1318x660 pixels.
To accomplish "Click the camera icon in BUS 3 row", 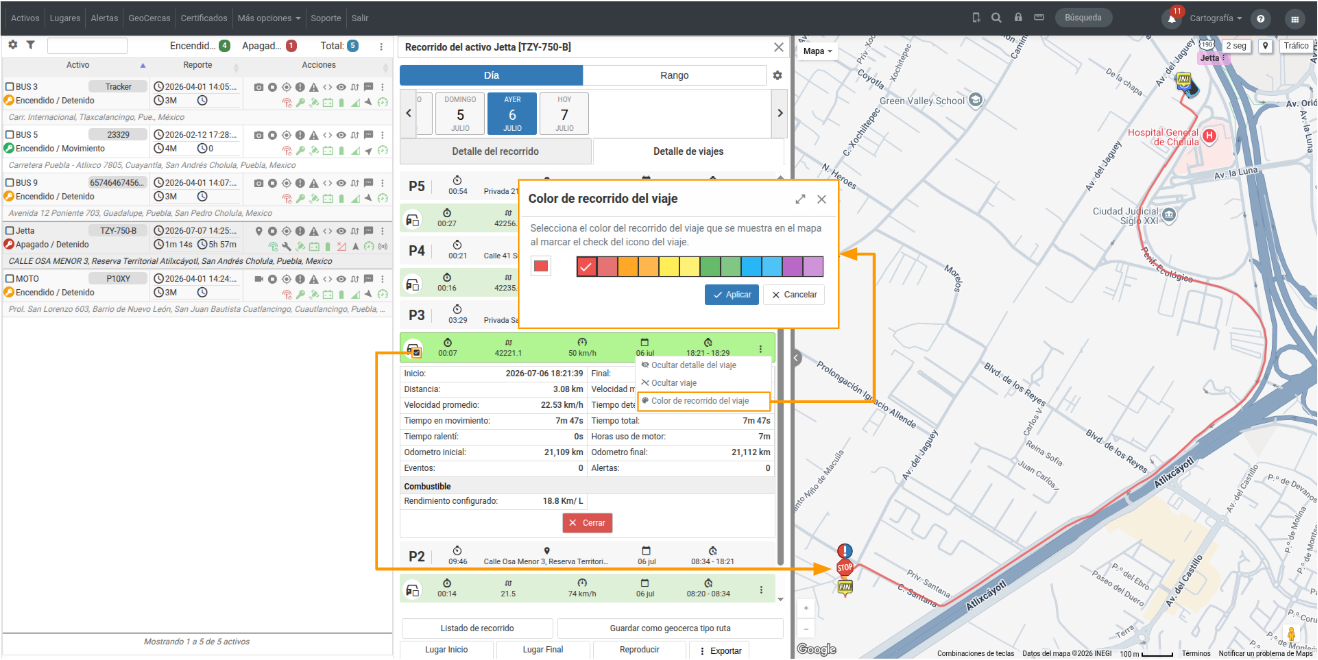I will pos(258,87).
